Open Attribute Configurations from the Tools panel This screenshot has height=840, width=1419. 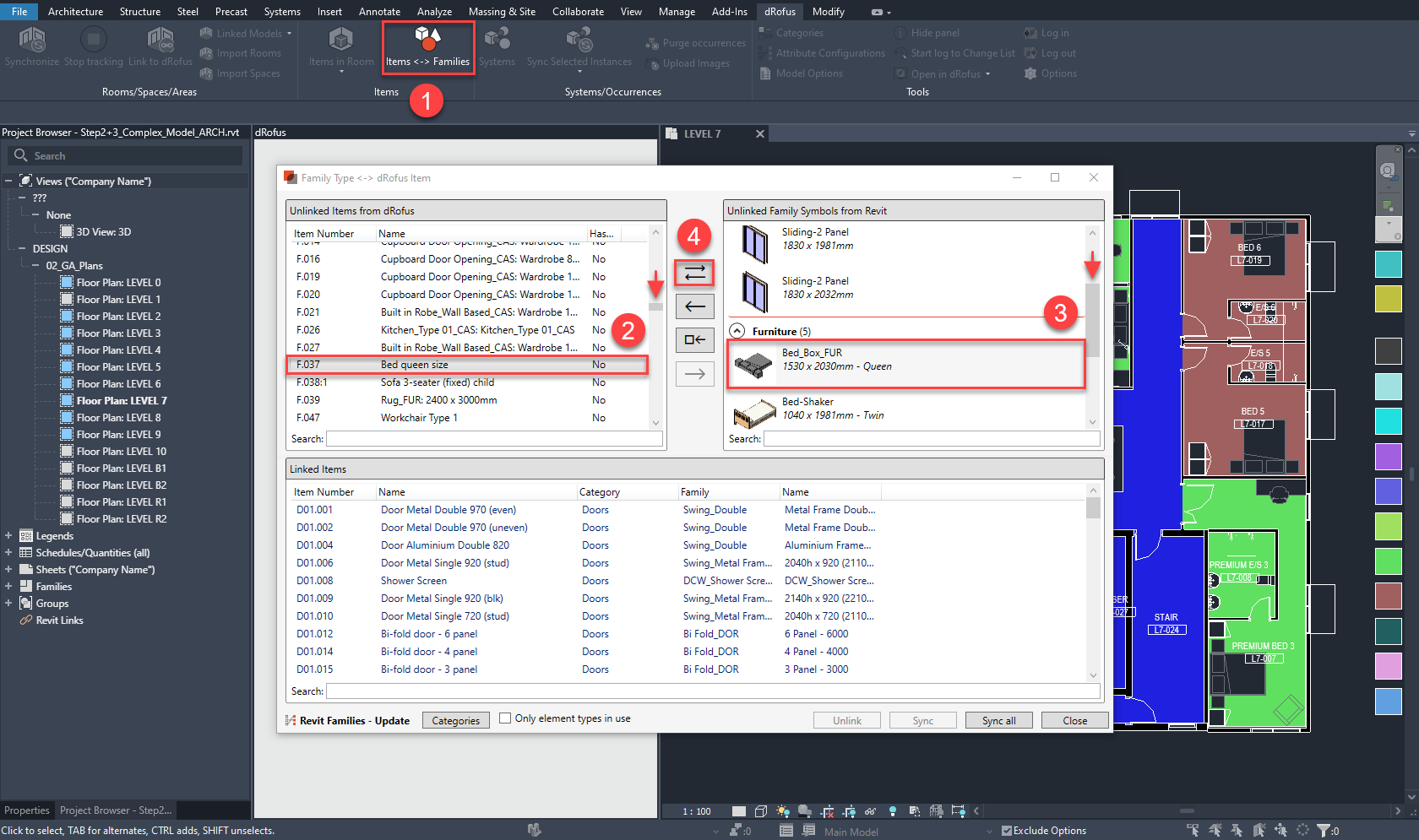click(x=822, y=52)
